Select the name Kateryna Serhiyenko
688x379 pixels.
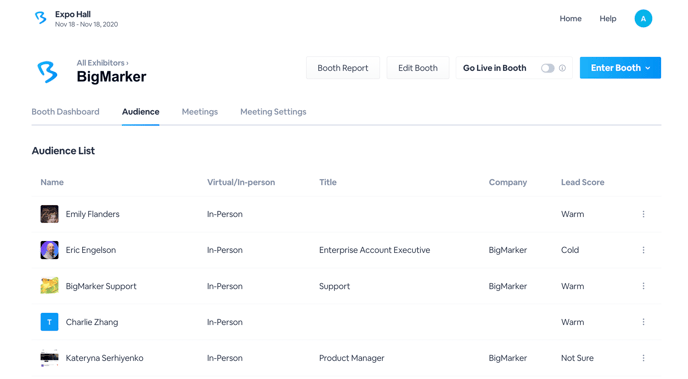click(104, 358)
